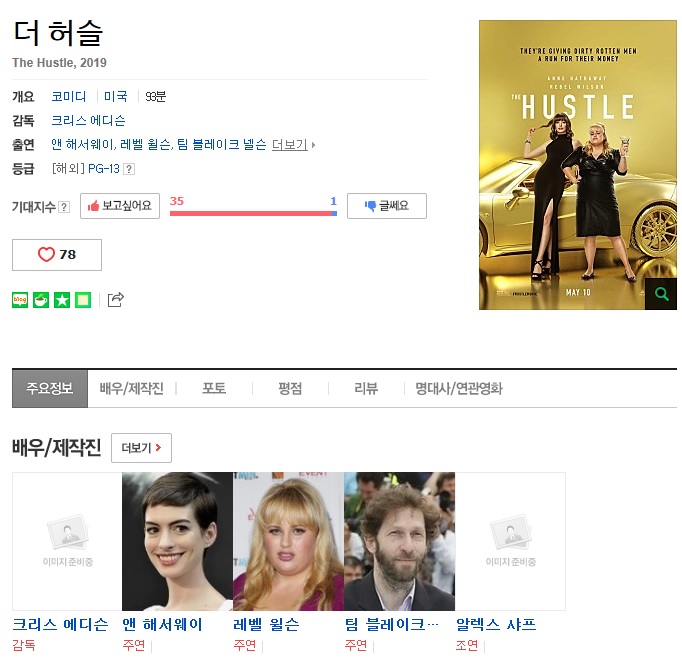Click the red expectation ratio bar
The height and width of the screenshot is (669, 682).
pyautogui.click(x=251, y=214)
